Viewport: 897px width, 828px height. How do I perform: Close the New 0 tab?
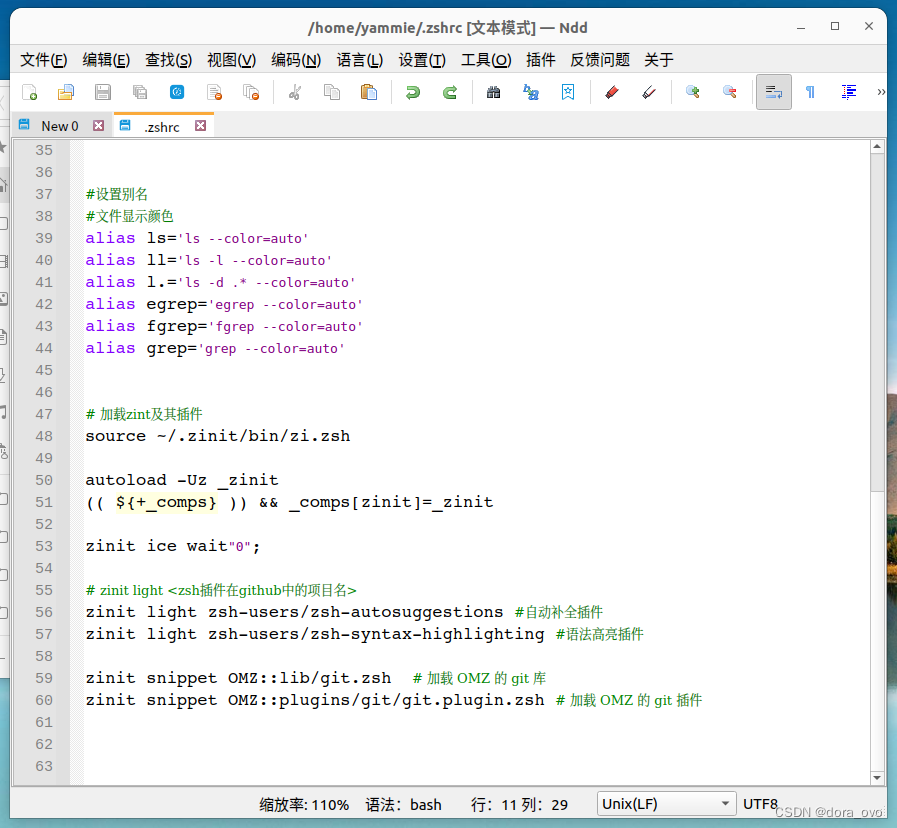point(98,125)
